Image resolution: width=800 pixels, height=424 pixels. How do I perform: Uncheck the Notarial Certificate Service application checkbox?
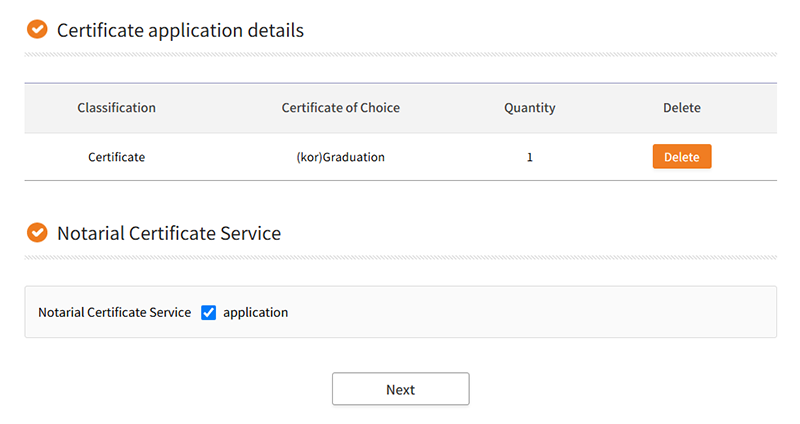pyautogui.click(x=209, y=312)
